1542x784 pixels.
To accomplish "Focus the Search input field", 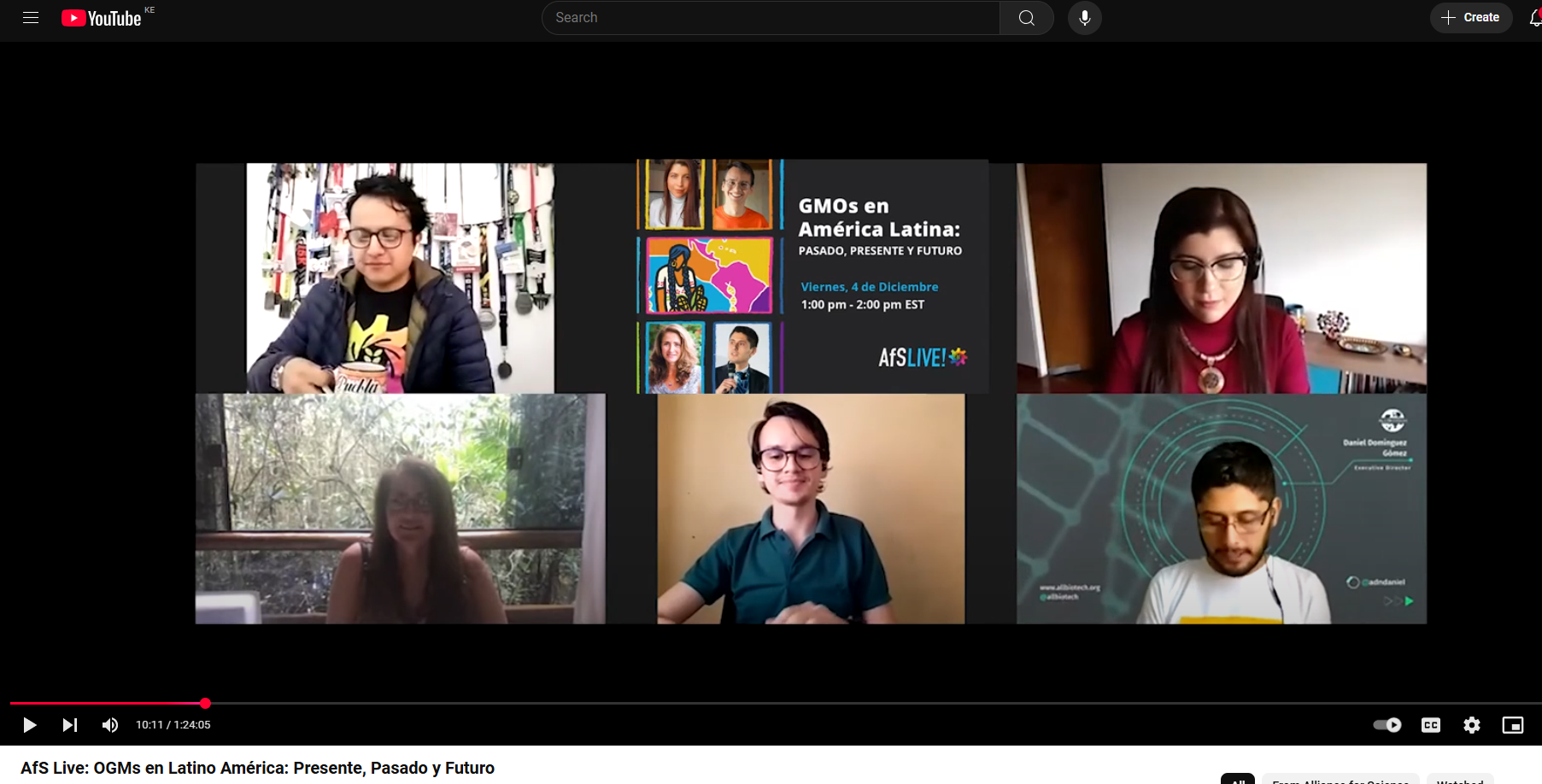I will (x=771, y=18).
